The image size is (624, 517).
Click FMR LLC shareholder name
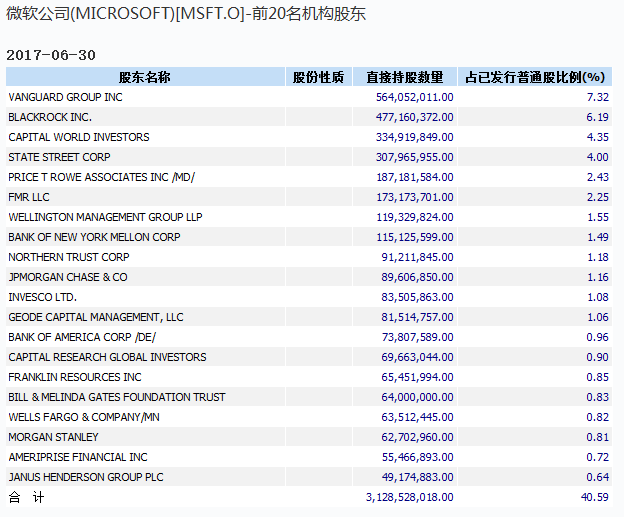pyautogui.click(x=29, y=197)
